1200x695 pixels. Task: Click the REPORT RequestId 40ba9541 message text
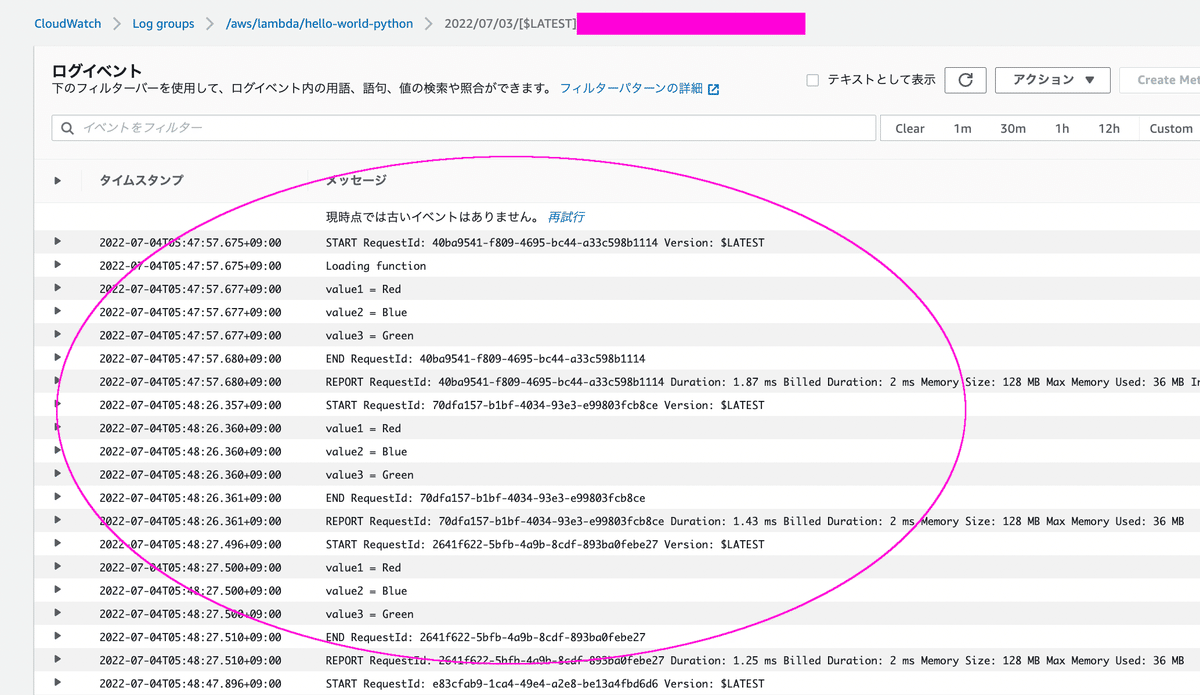coord(762,382)
